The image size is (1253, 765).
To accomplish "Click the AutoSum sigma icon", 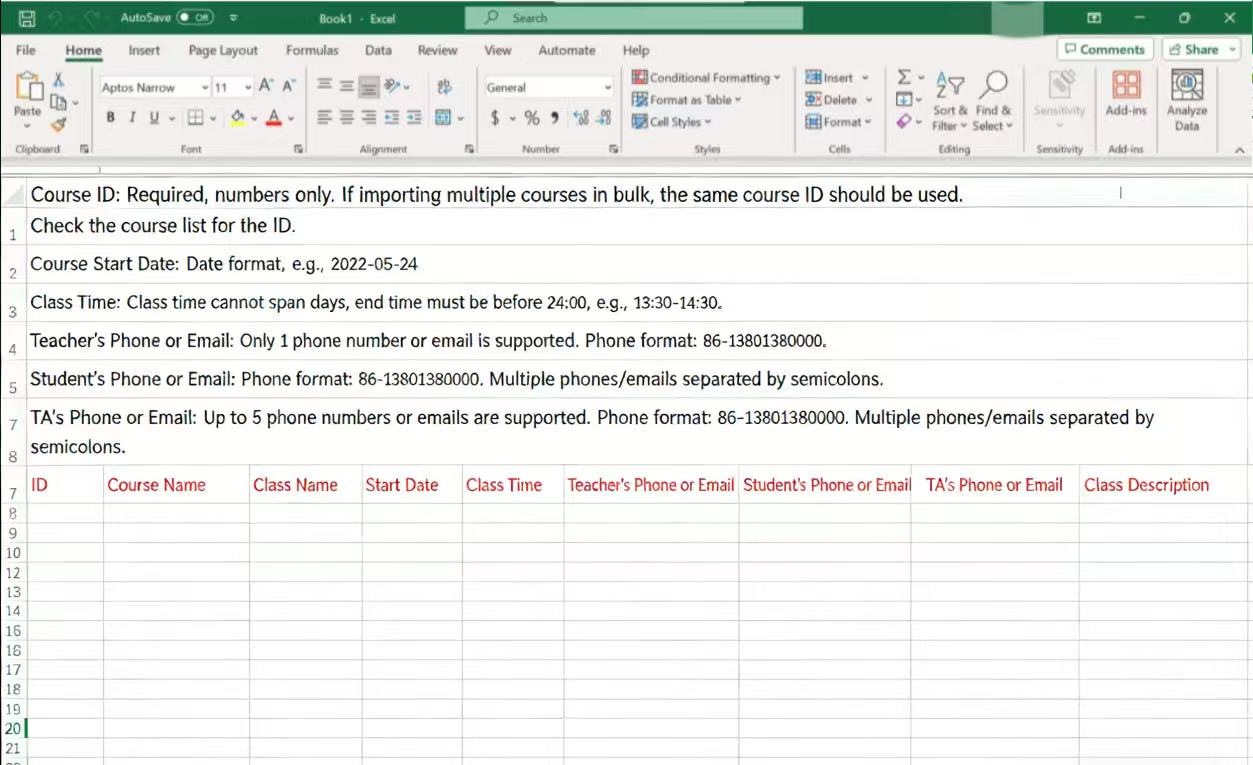I will tap(904, 78).
